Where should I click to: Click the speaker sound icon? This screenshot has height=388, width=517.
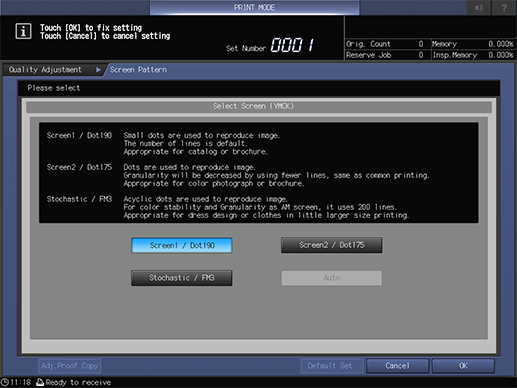pos(479,7)
